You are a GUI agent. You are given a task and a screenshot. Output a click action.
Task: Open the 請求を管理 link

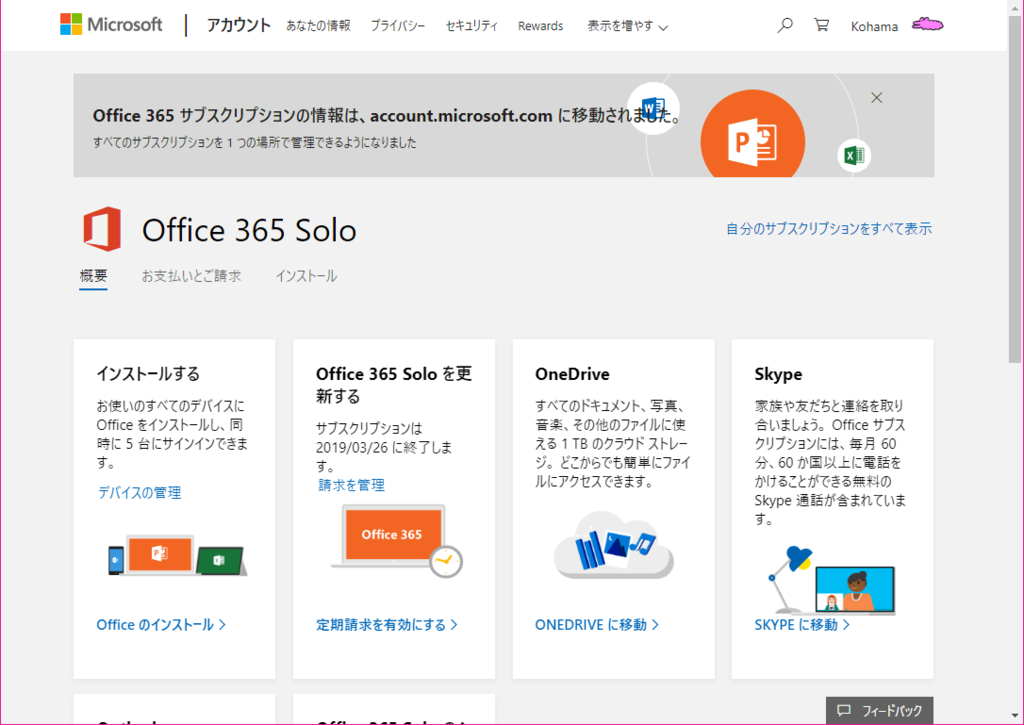tap(351, 485)
